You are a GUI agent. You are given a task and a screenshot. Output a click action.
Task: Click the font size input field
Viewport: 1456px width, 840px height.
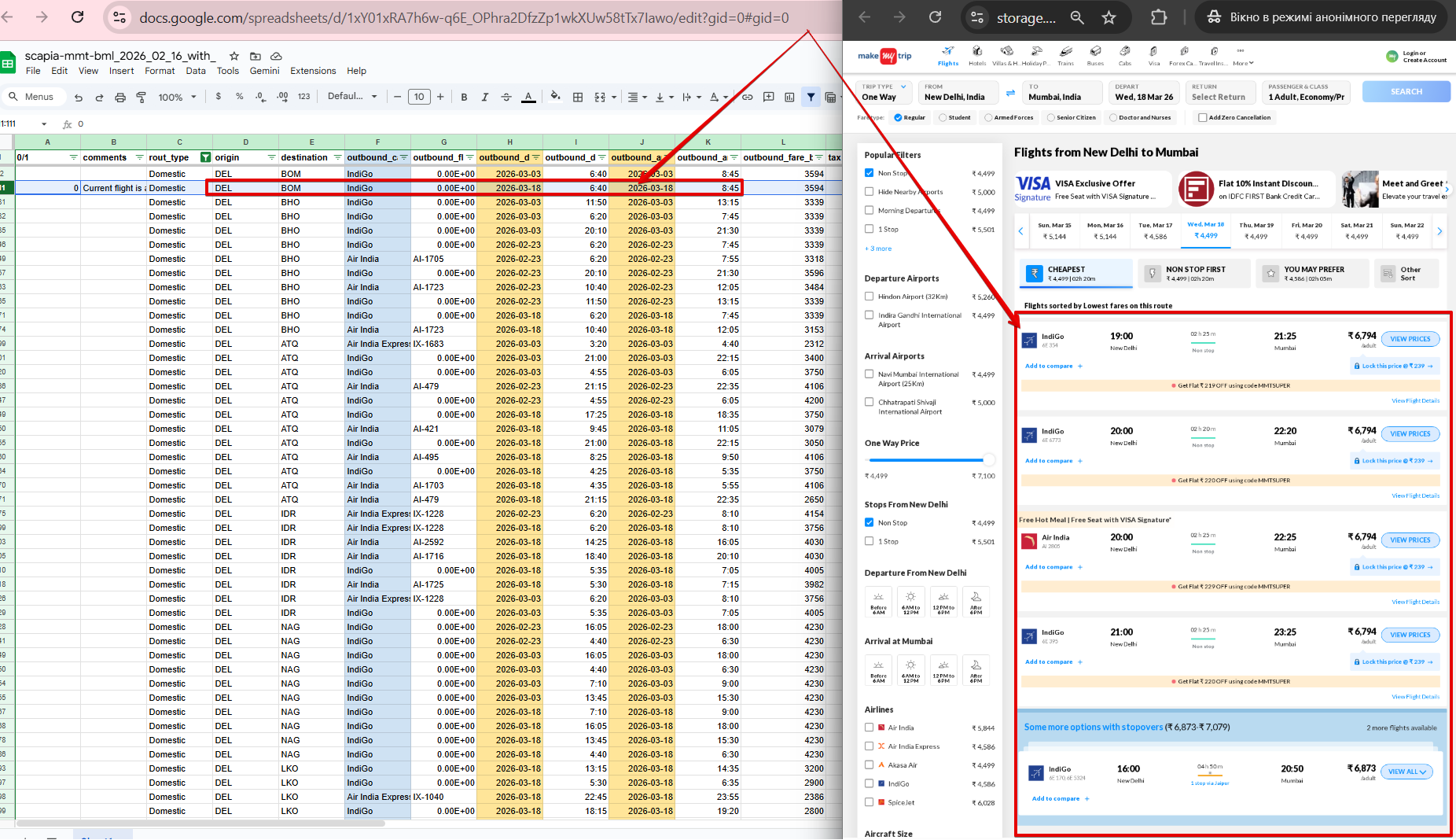419,97
